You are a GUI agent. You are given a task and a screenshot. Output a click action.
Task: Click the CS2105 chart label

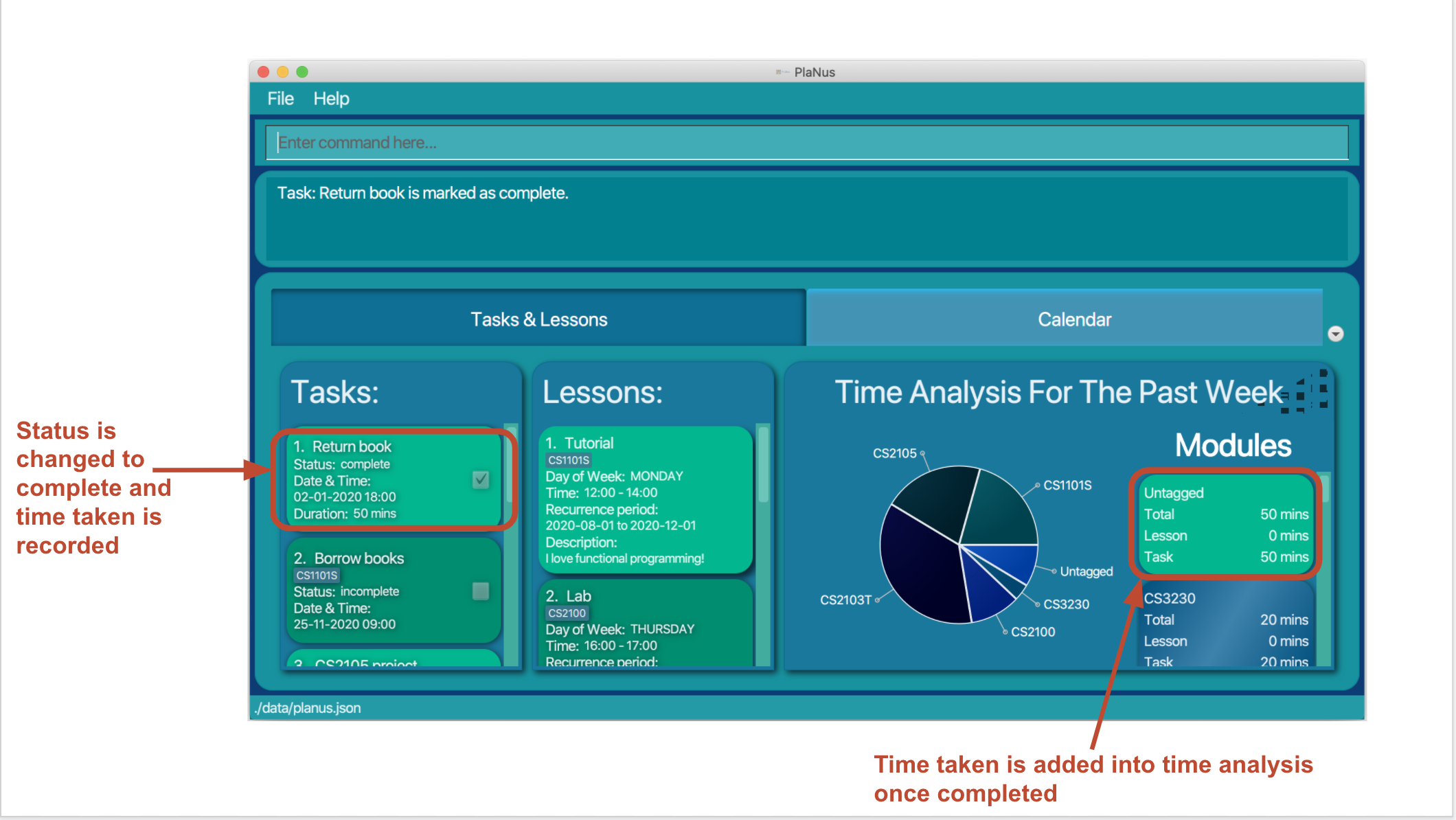[894, 453]
